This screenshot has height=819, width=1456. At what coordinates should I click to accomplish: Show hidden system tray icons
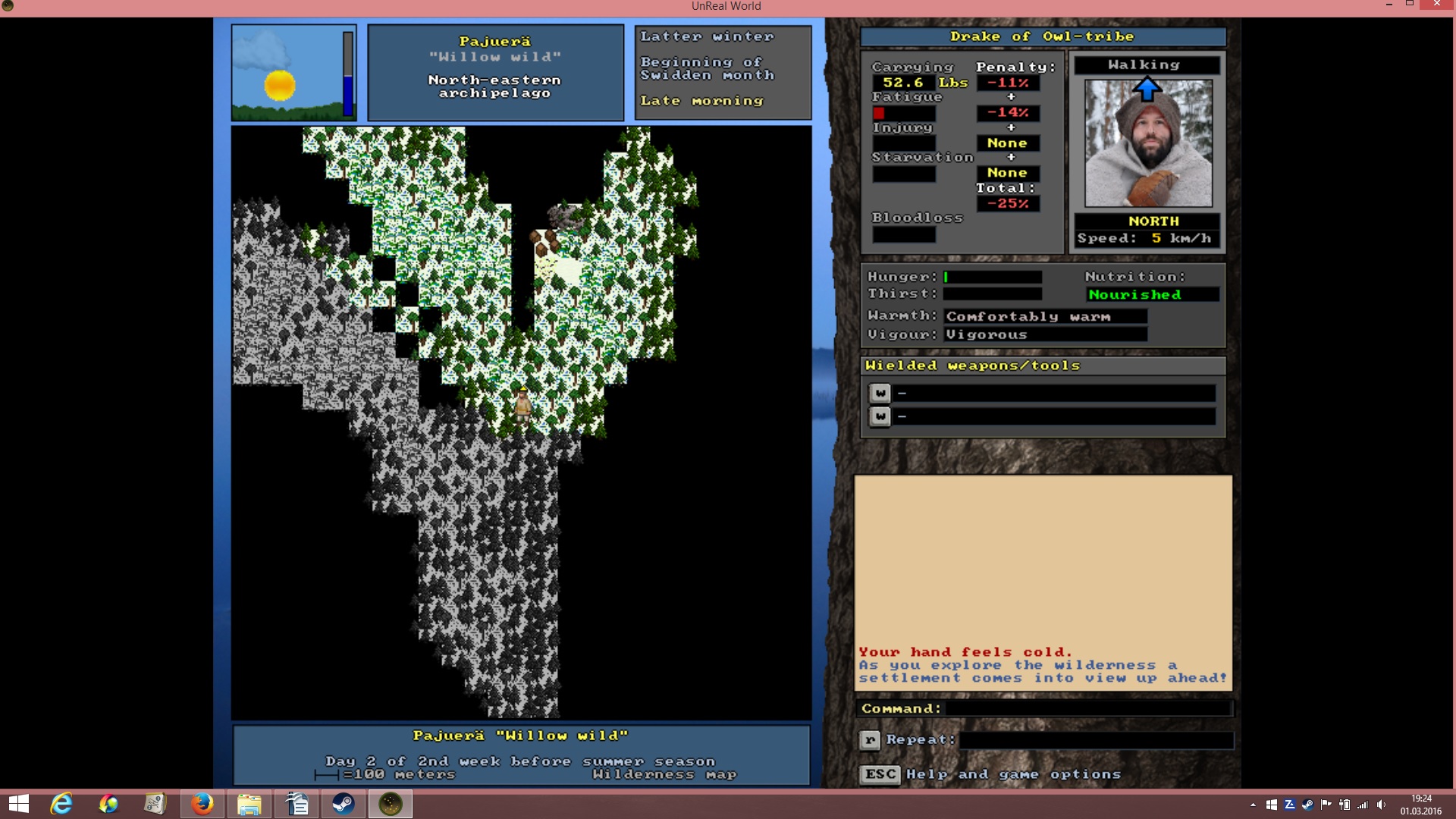pyautogui.click(x=1253, y=805)
